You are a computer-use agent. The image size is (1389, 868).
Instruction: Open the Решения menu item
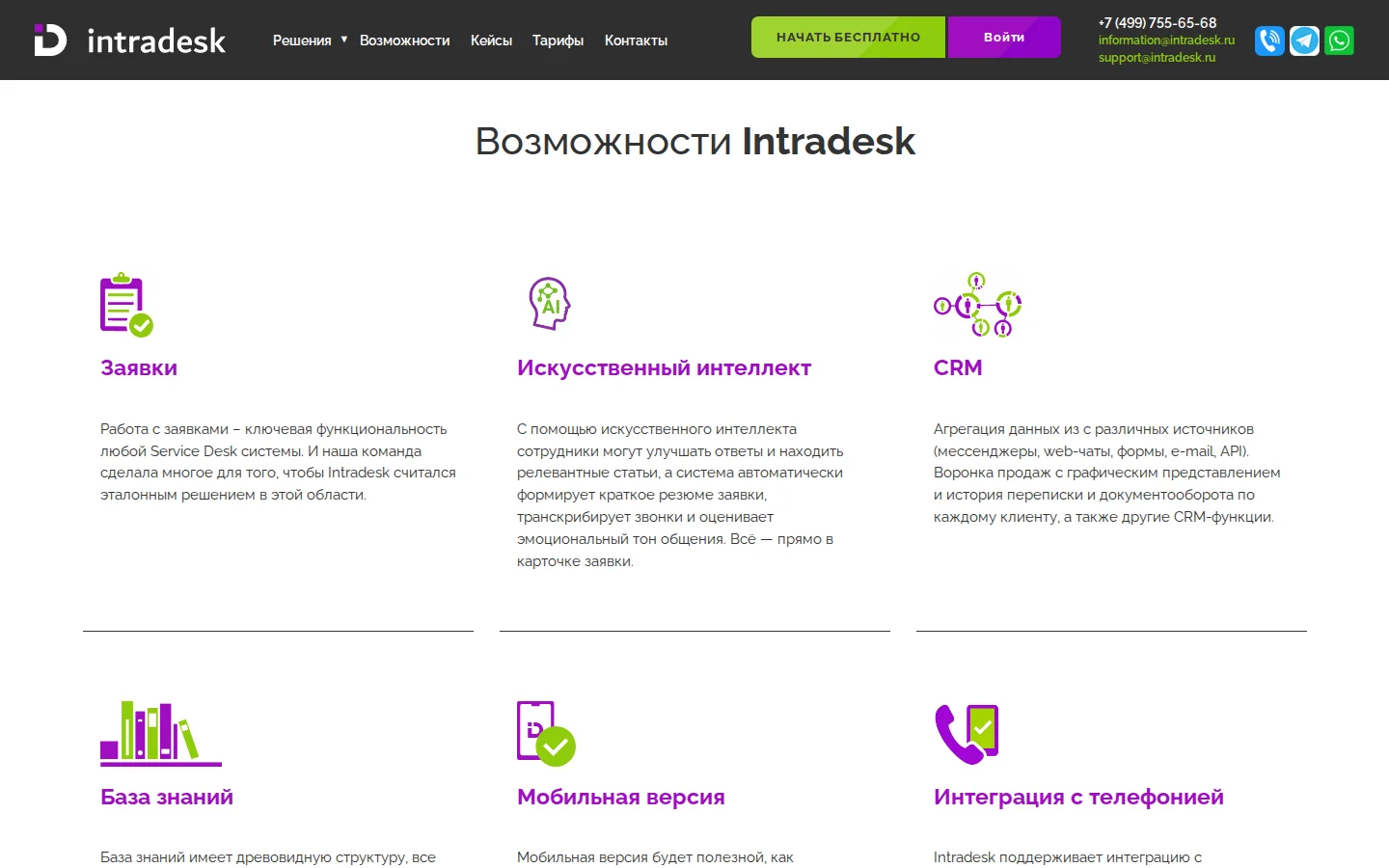(302, 41)
